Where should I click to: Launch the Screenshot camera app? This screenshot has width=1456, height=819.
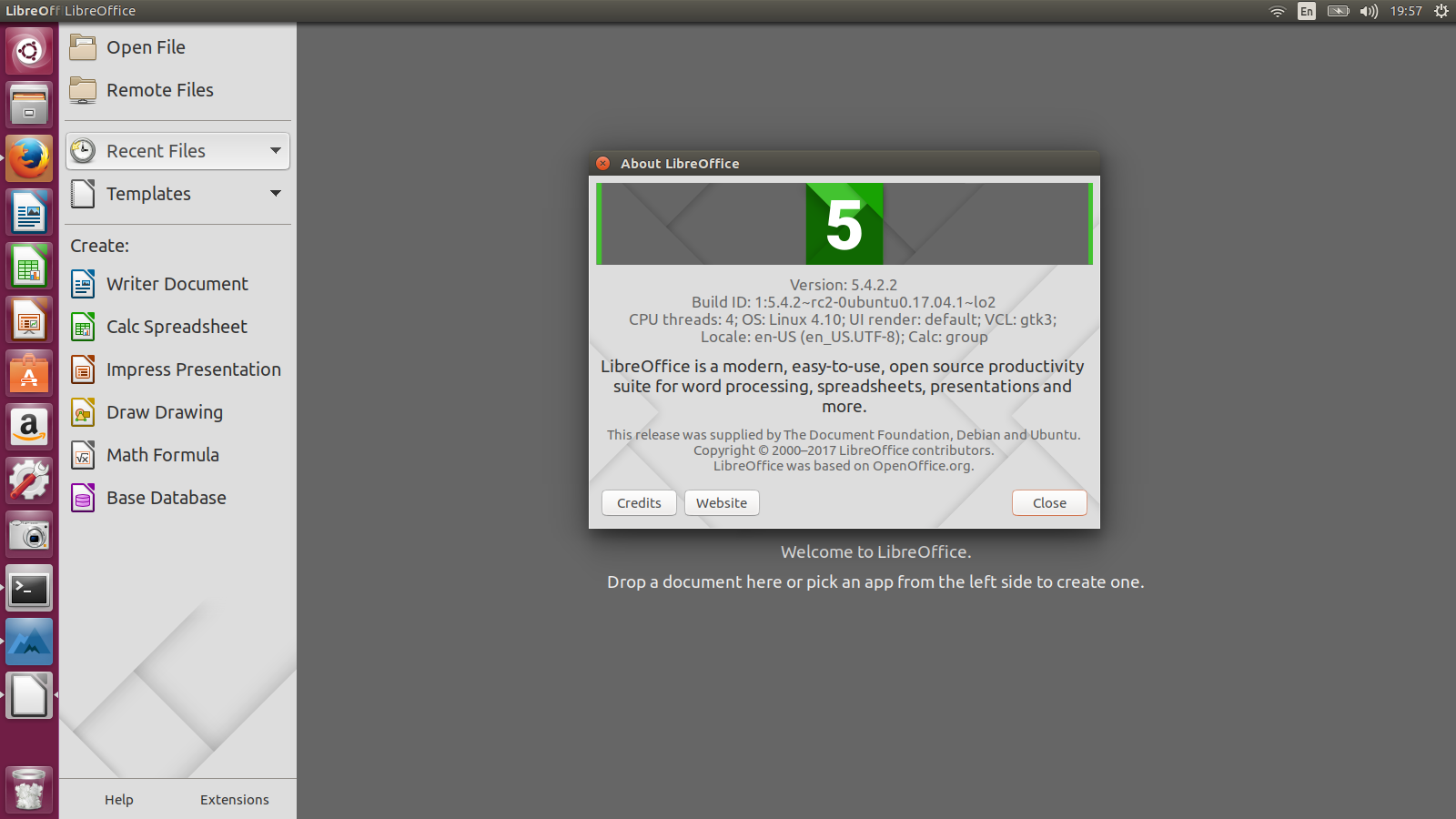[x=29, y=534]
